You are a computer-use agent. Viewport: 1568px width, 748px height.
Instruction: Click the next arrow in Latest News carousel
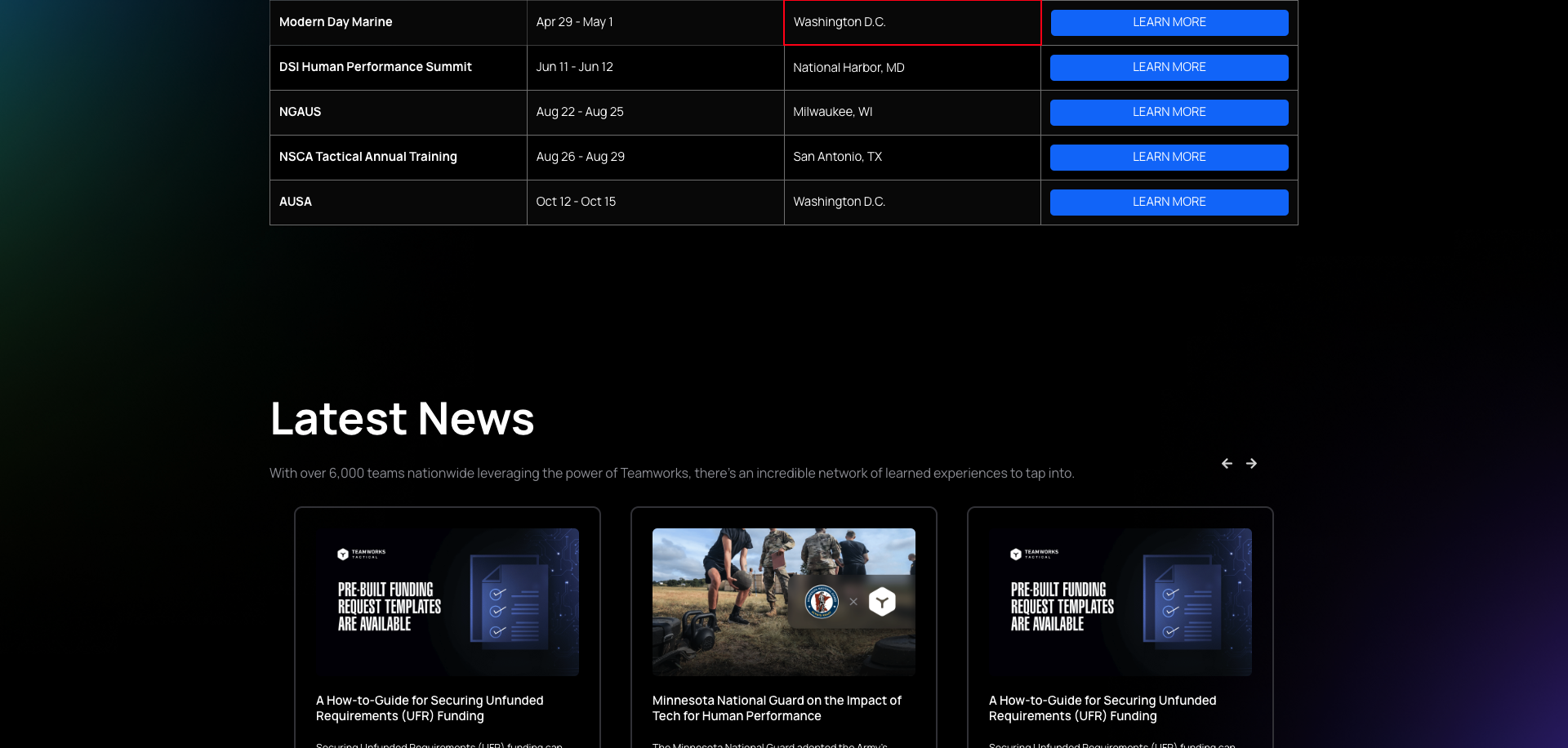(x=1251, y=463)
